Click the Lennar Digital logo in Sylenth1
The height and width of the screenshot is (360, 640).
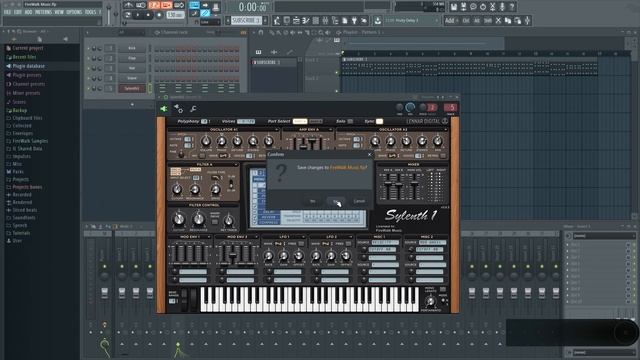(427, 121)
